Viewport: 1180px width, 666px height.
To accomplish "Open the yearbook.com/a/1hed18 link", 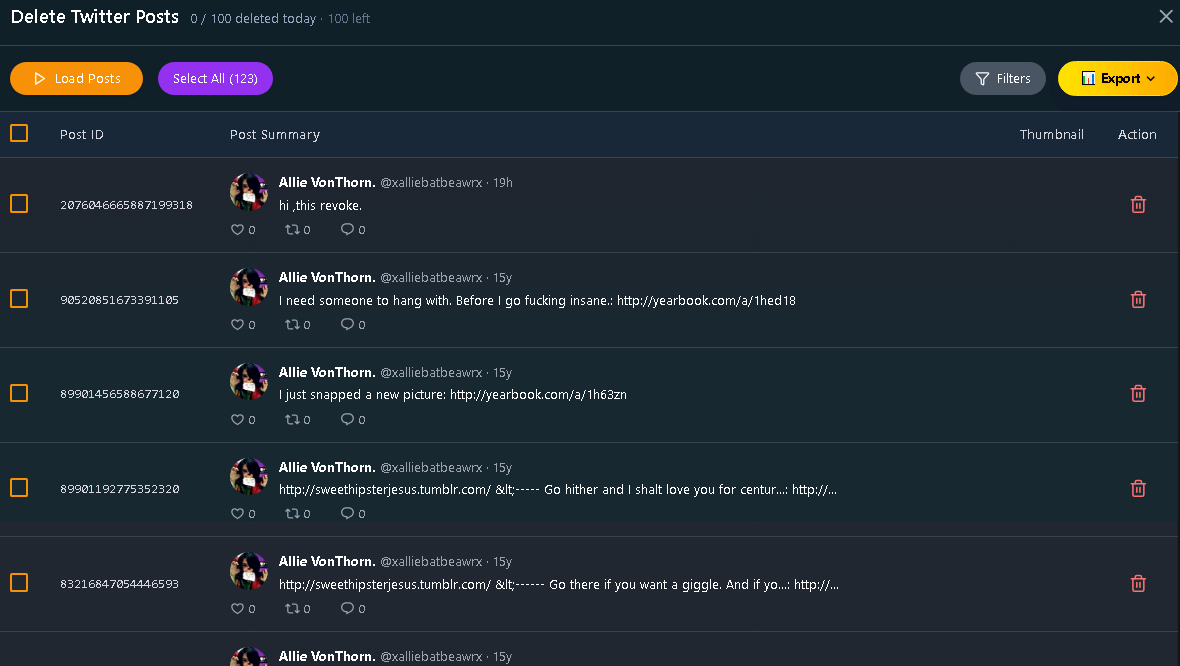I will point(706,300).
